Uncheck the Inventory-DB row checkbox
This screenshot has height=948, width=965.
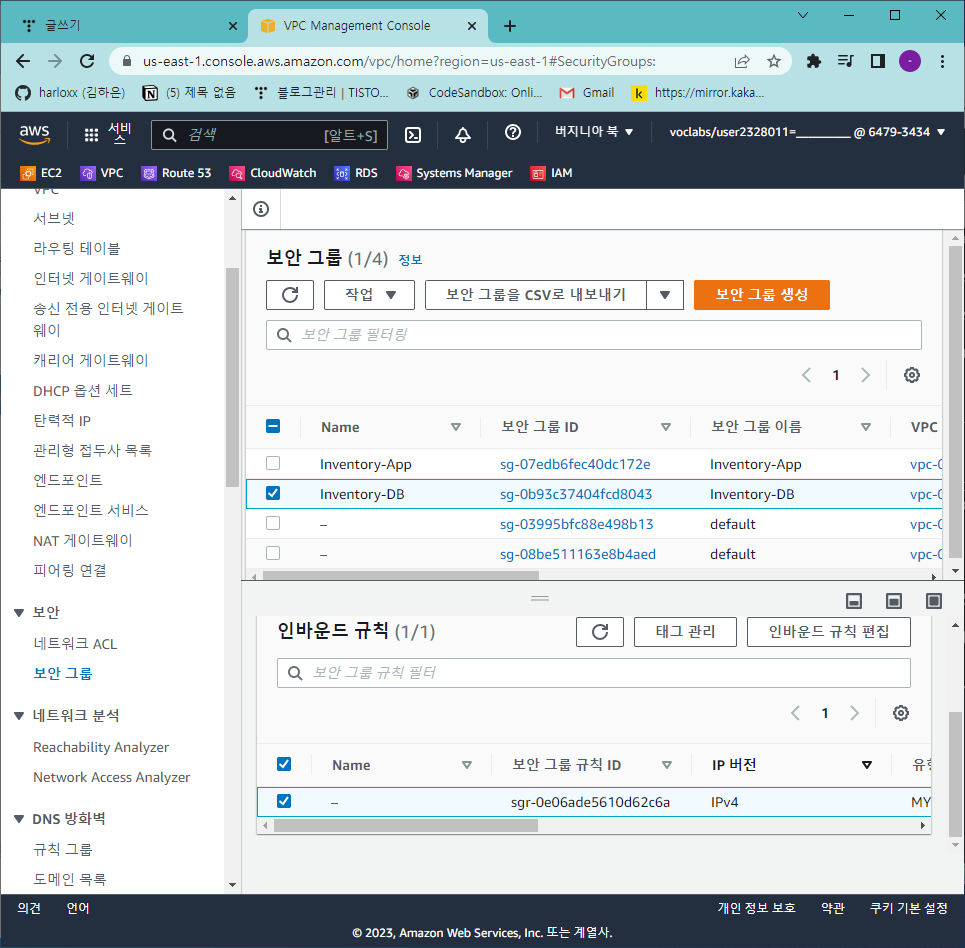click(x=273, y=493)
